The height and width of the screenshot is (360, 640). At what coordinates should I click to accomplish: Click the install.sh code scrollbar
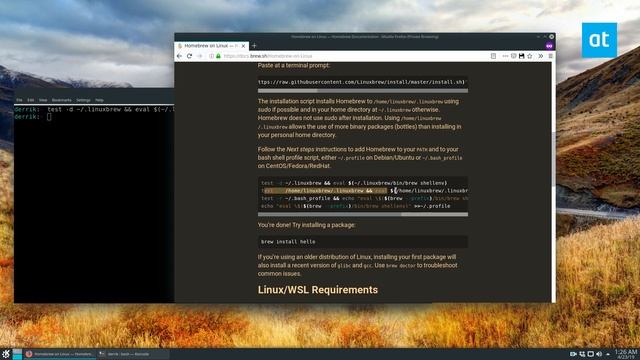(x=363, y=91)
